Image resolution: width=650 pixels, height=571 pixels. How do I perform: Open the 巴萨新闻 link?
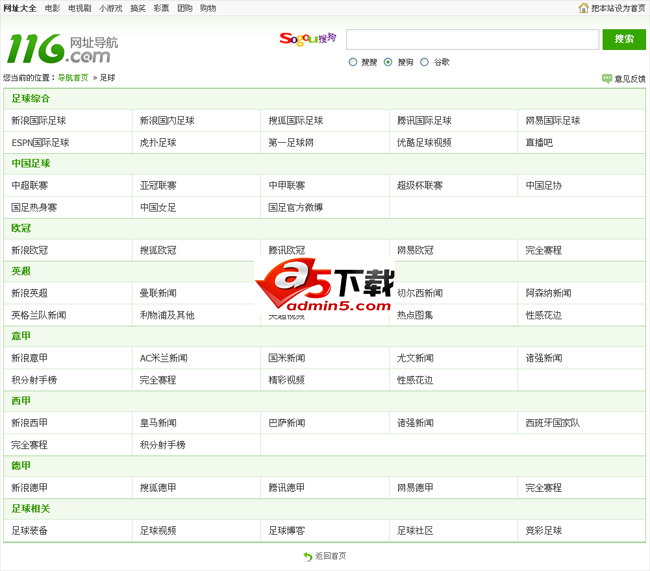(286, 423)
